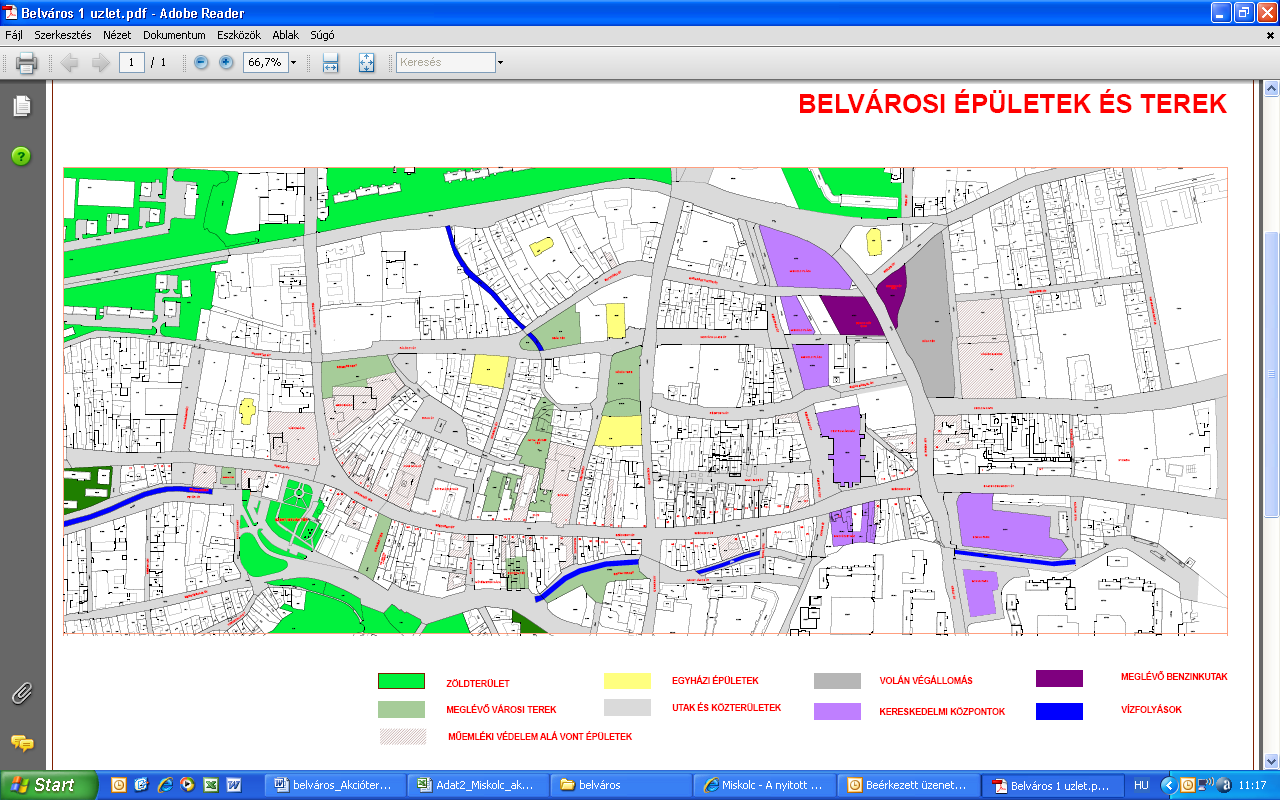Viewport: 1280px width, 800px height.
Task: Select the Fit Page icon
Action: pos(366,63)
